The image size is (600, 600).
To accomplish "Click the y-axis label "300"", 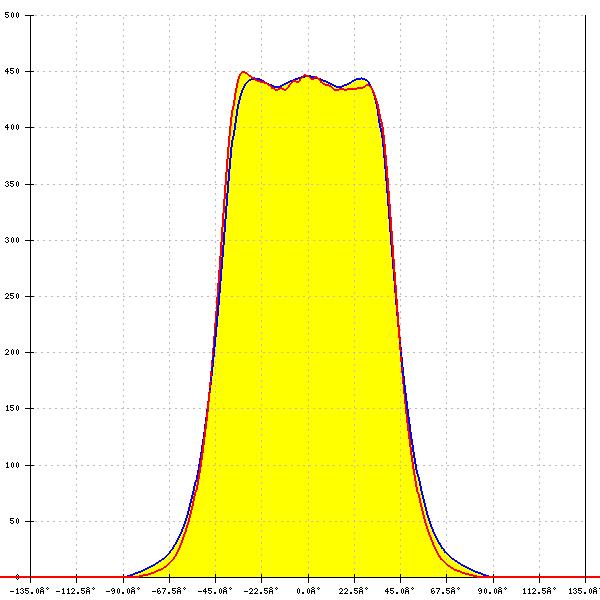I will click(12, 240).
